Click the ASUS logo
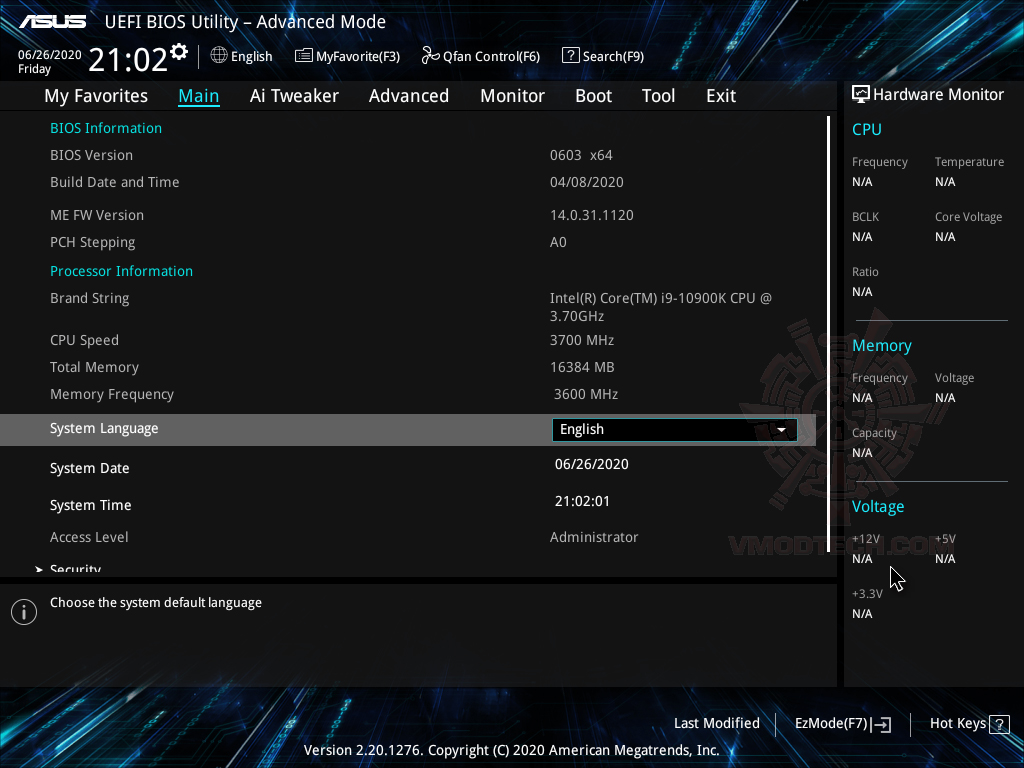This screenshot has height=768, width=1024. pyautogui.click(x=52, y=22)
